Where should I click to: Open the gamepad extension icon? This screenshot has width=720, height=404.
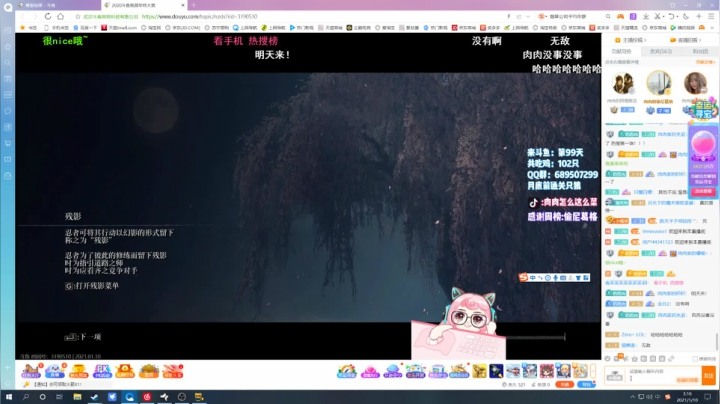pyautogui.click(x=620, y=17)
